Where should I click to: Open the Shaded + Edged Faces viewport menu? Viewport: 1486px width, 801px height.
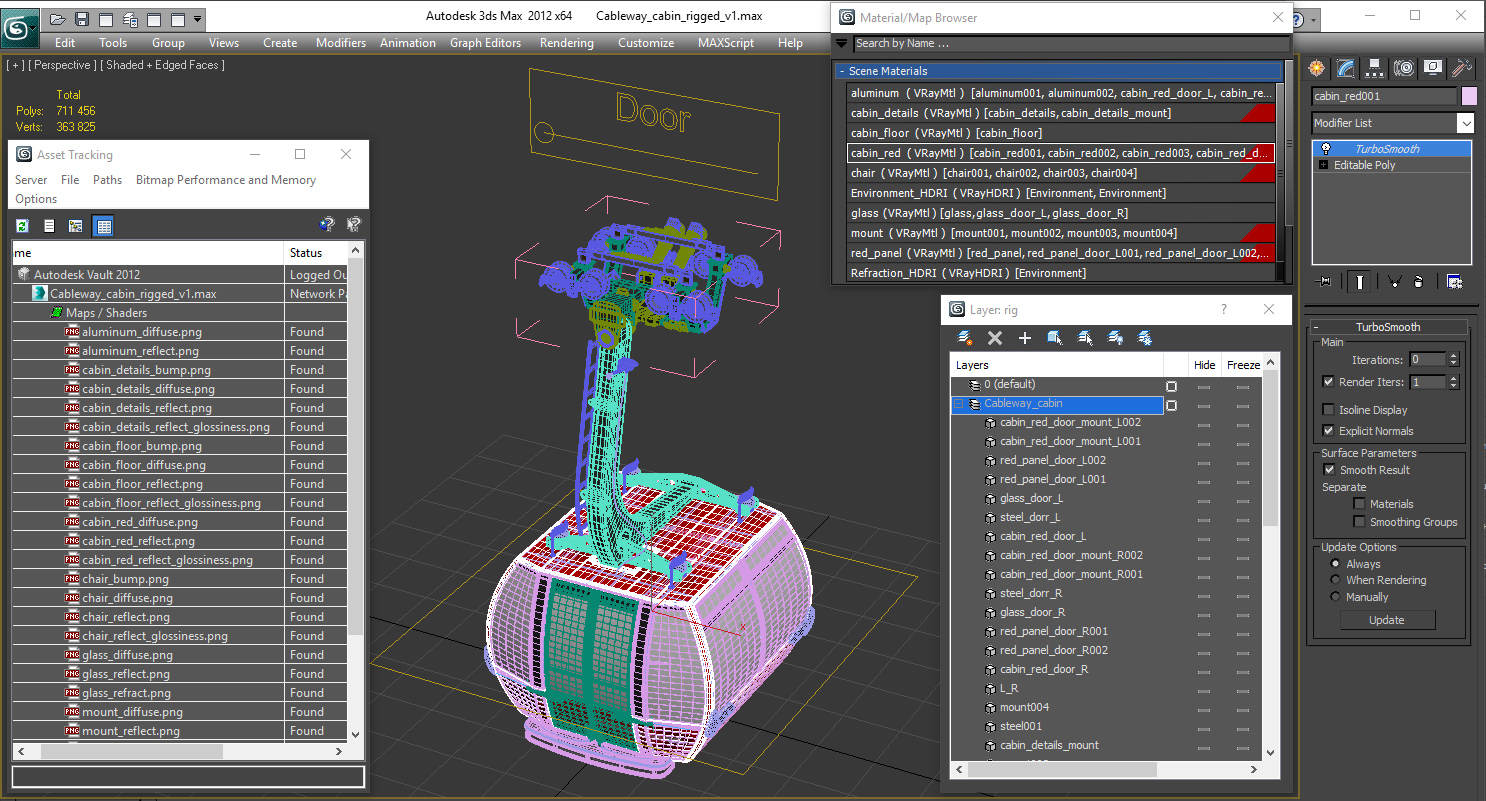(165, 65)
